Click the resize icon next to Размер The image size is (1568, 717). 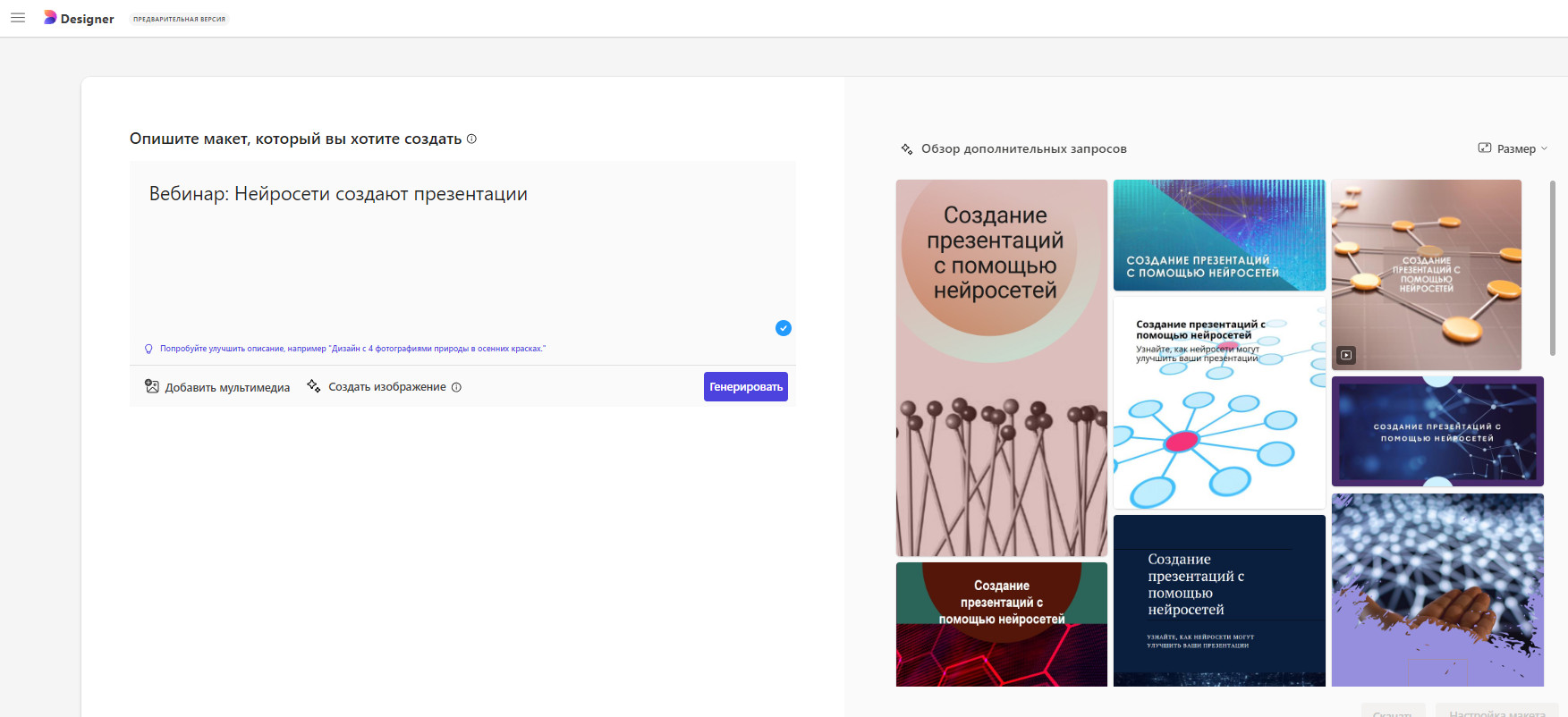pos(1485,148)
